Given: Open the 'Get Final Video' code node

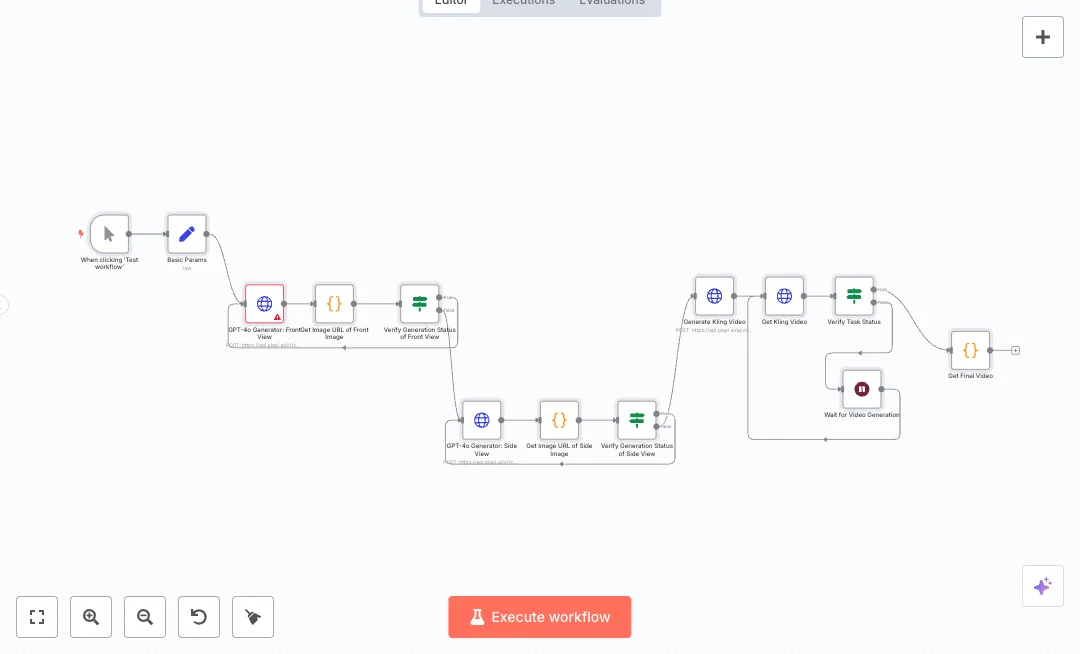Looking at the screenshot, I should click(970, 350).
